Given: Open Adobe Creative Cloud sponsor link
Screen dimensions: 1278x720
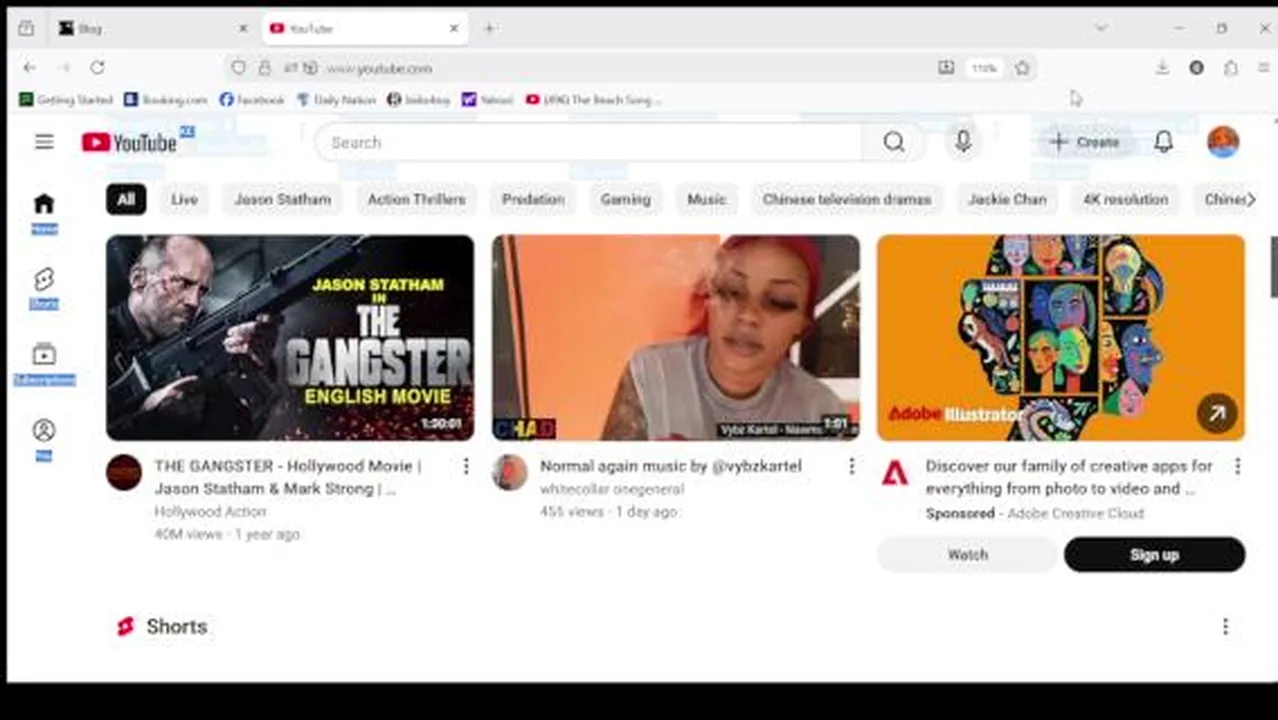Looking at the screenshot, I should point(1075,513).
